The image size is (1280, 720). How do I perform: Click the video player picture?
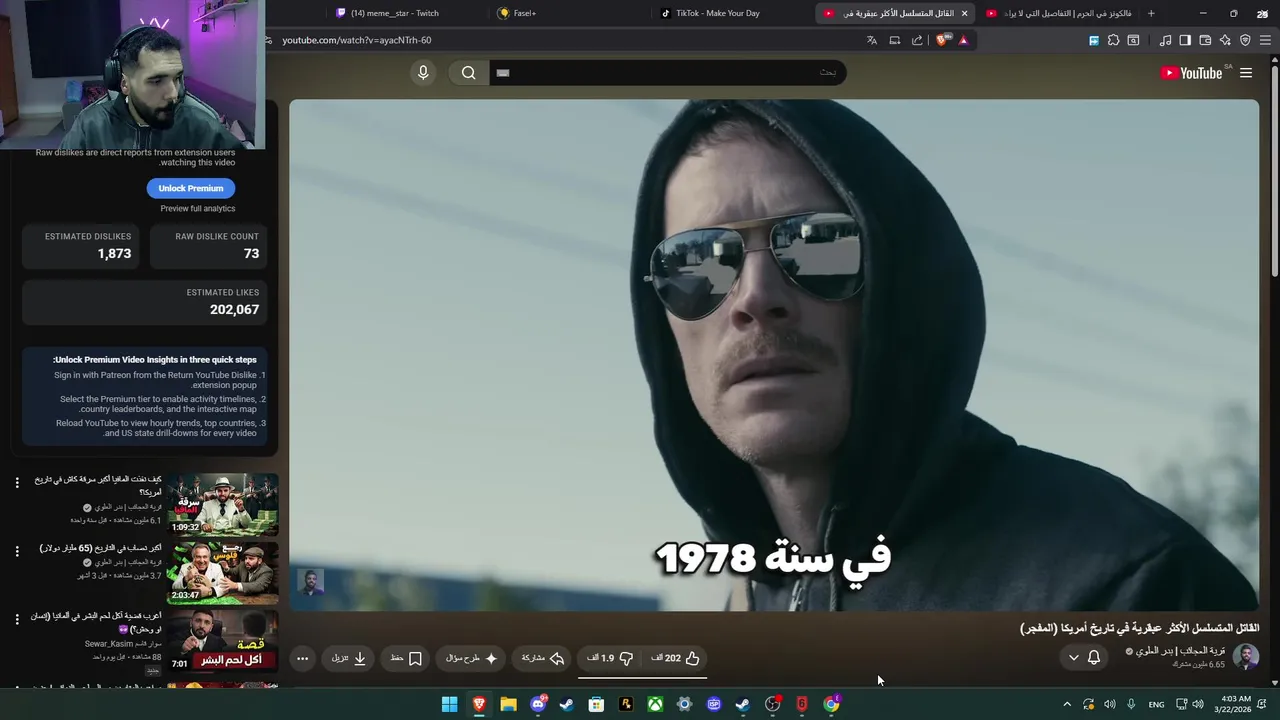pyautogui.click(x=774, y=355)
